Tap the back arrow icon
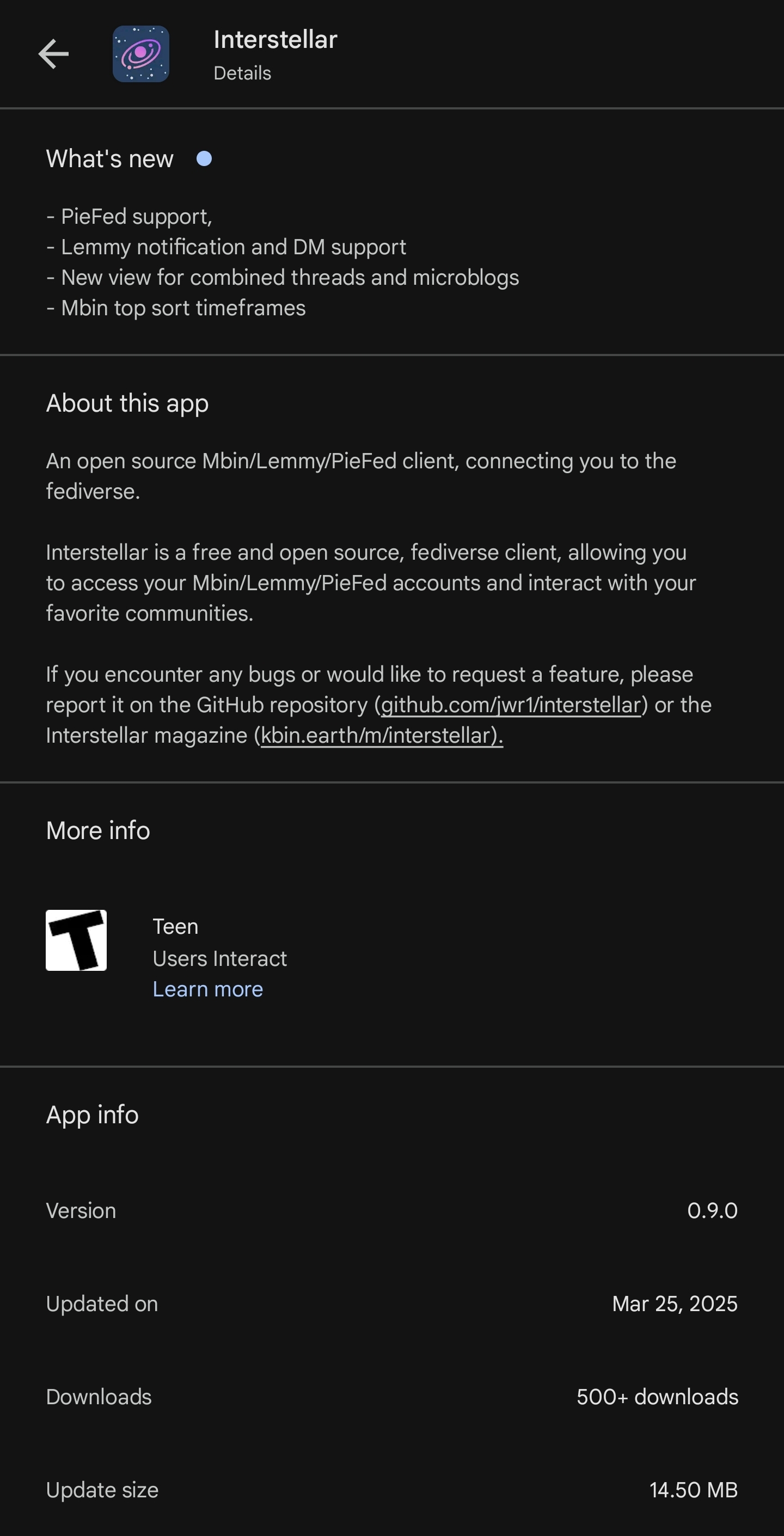784x1536 pixels. point(54,54)
